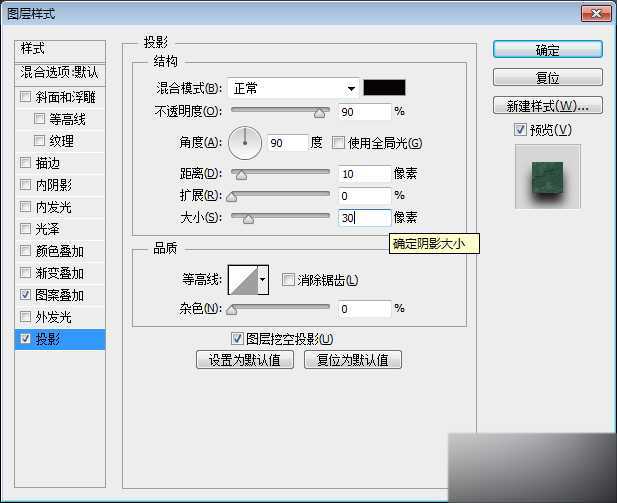Open the contour picker dropdown arrow
Screen dimensions: 617x503
263,280
